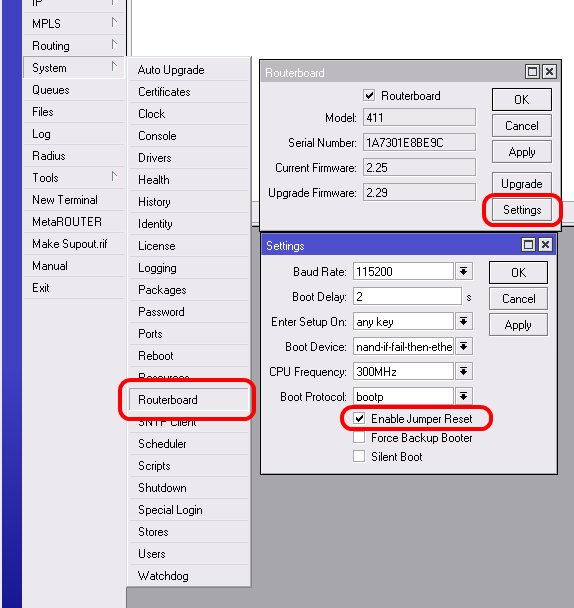Maximize the Settings dialog window

(x=528, y=245)
